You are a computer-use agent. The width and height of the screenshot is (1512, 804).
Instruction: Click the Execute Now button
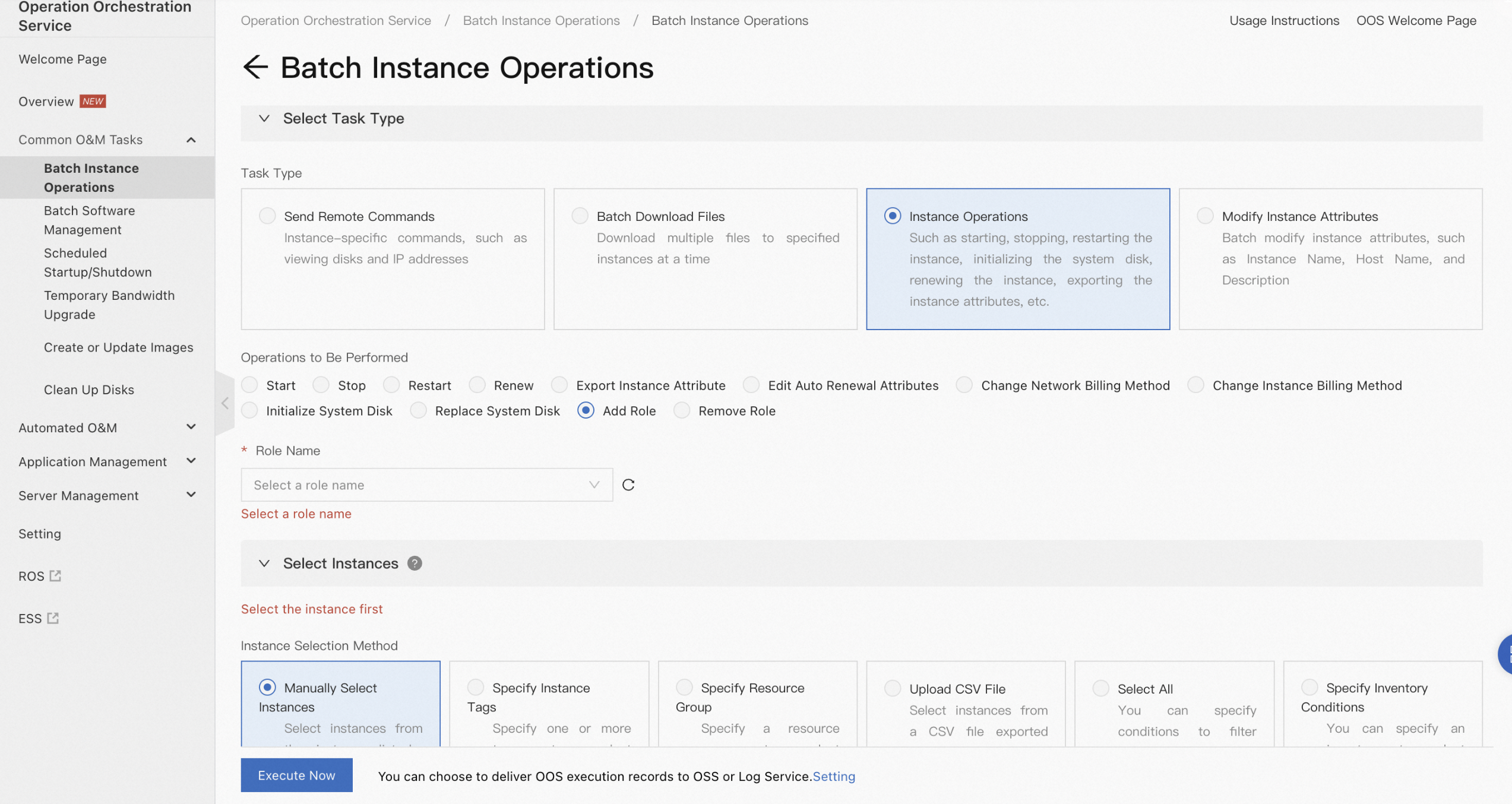click(x=296, y=775)
